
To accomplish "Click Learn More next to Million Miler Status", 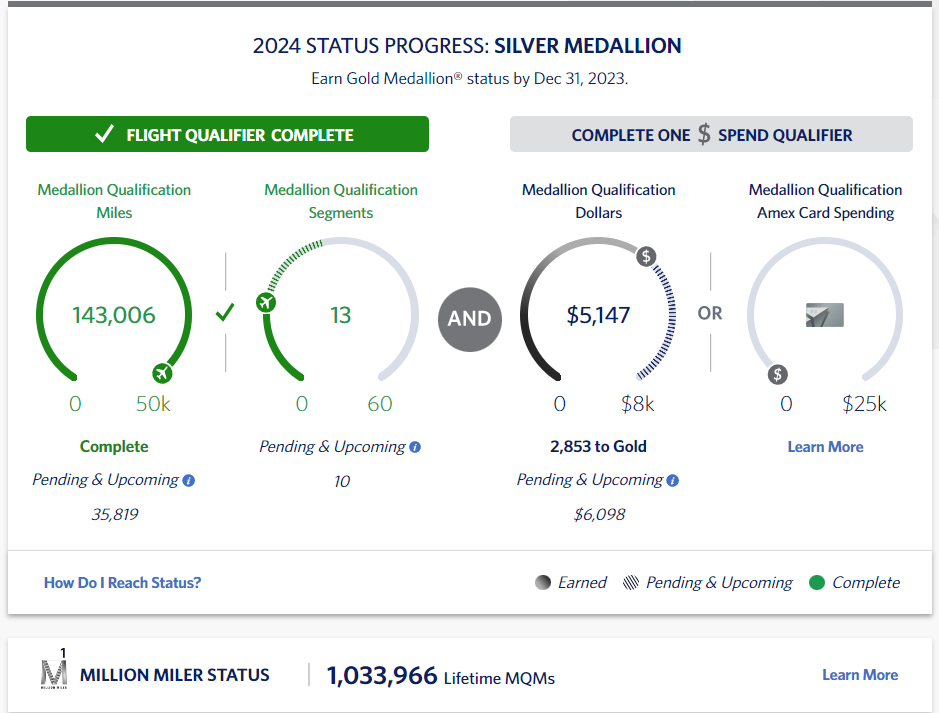I will 859,674.
